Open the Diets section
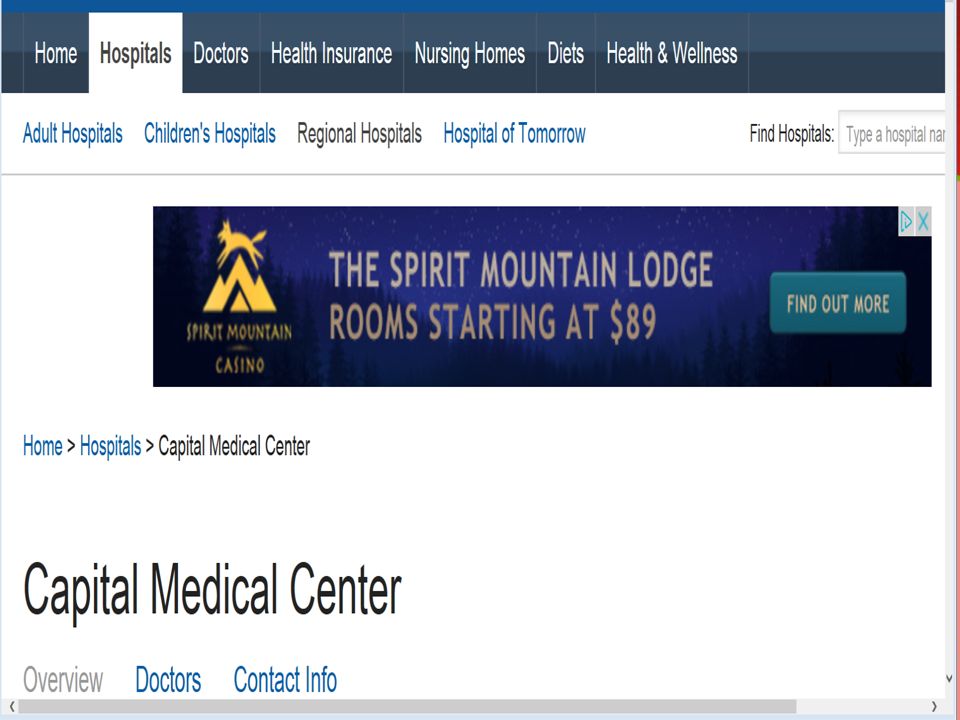This screenshot has height=720, width=960. click(566, 53)
